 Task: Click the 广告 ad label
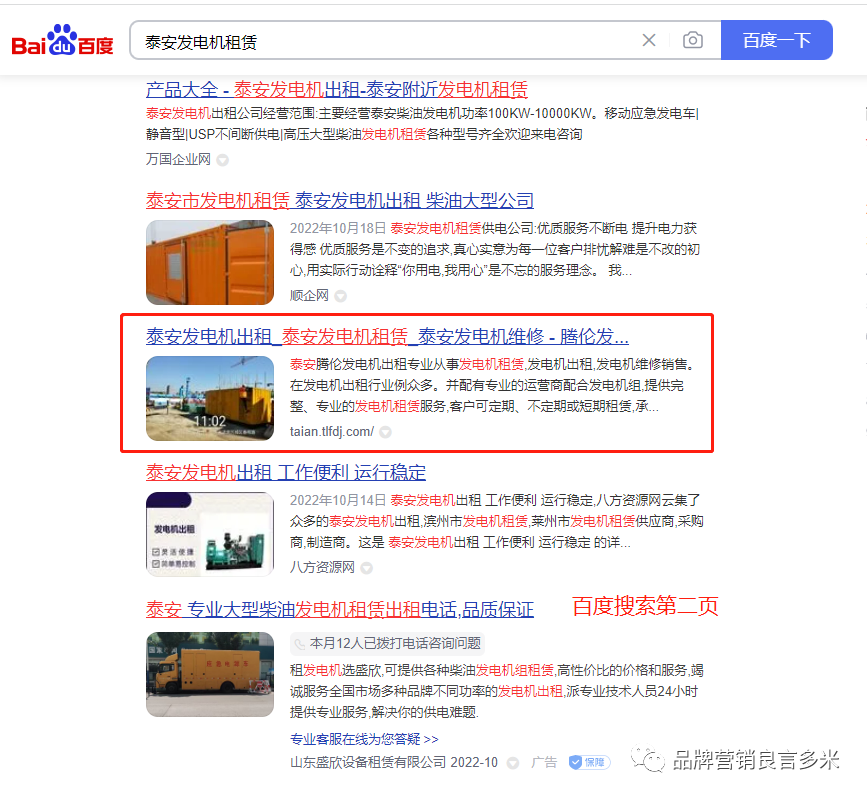[544, 762]
